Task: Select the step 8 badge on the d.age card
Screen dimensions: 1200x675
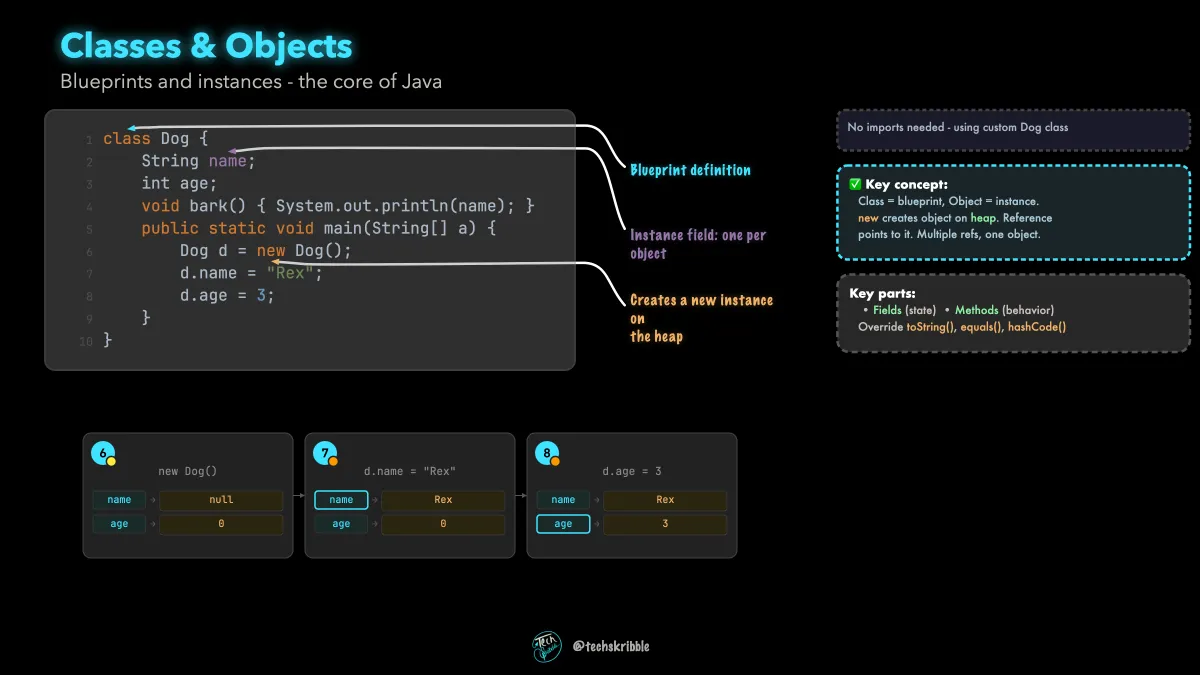Action: [548, 453]
